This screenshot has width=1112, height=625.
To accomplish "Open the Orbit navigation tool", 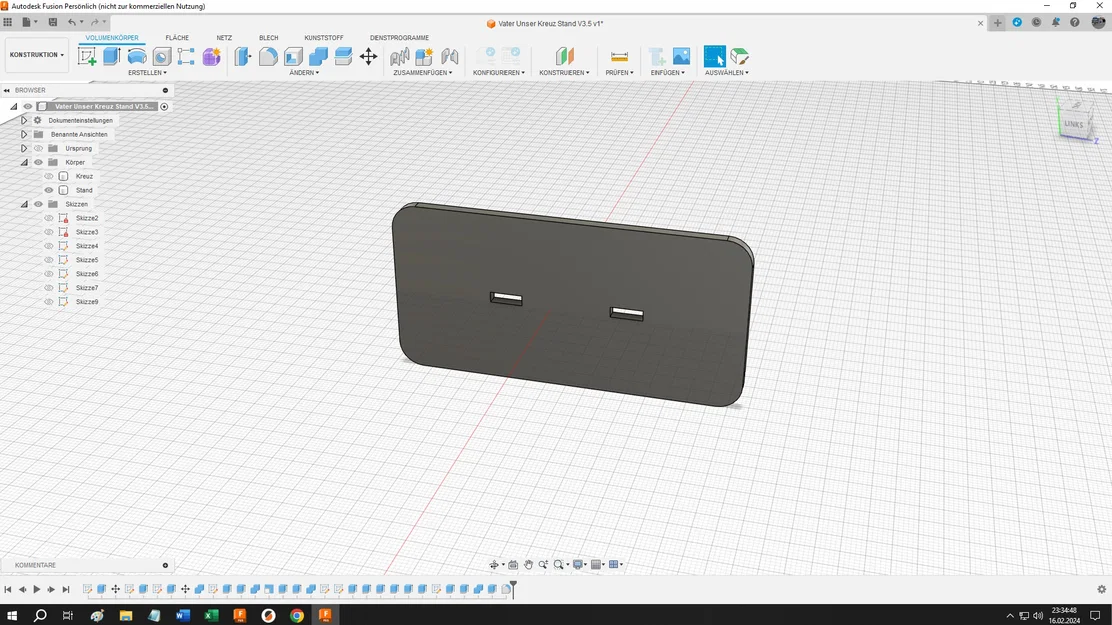I will coord(494,565).
